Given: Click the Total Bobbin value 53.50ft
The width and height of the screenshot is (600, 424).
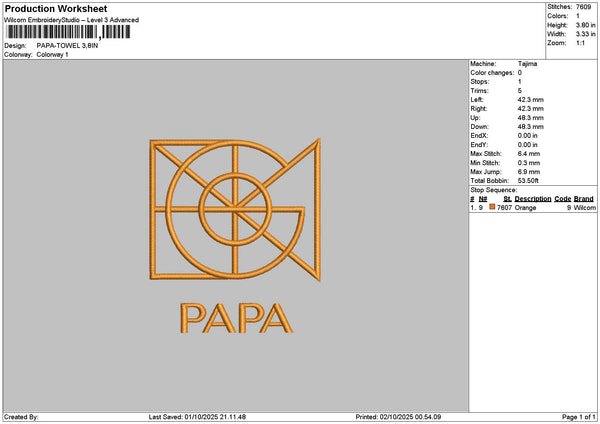Looking at the screenshot, I should point(528,181).
